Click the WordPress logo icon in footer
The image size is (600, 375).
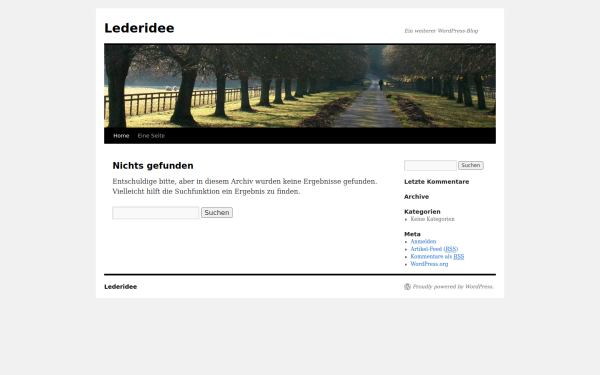(408, 287)
